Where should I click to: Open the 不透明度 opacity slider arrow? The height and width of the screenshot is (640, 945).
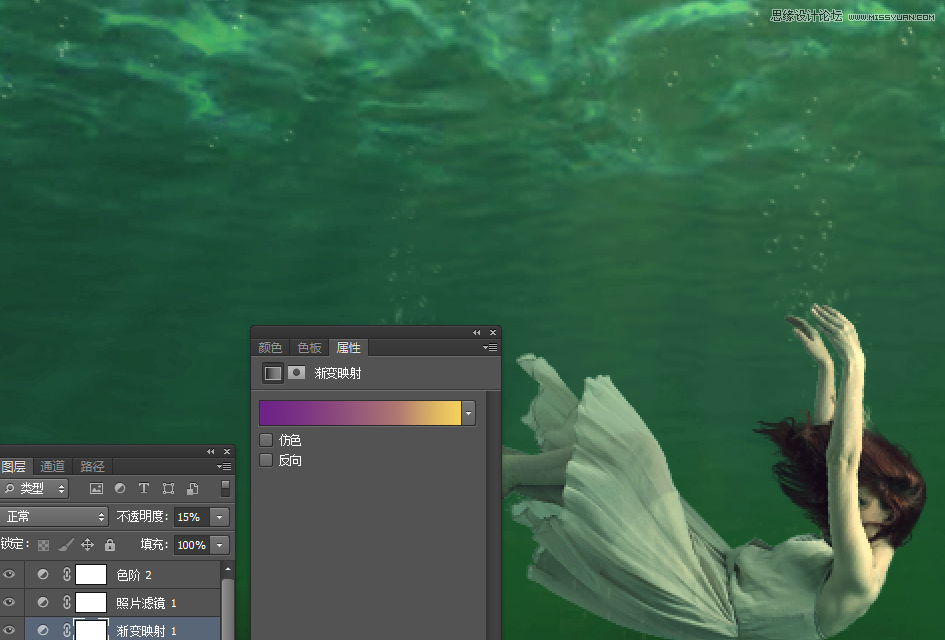click(219, 517)
